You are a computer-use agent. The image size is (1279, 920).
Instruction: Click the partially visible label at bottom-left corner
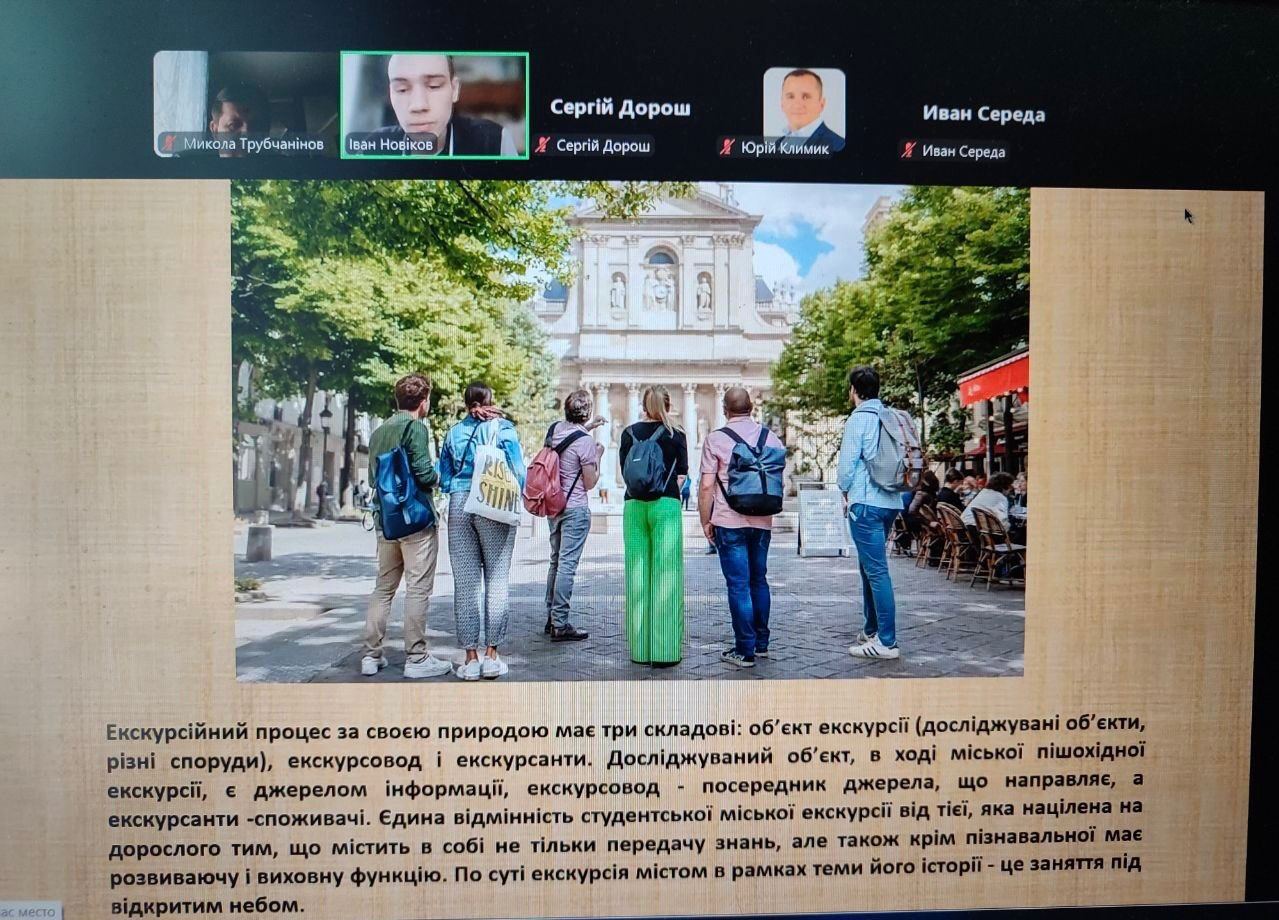pos(30,911)
